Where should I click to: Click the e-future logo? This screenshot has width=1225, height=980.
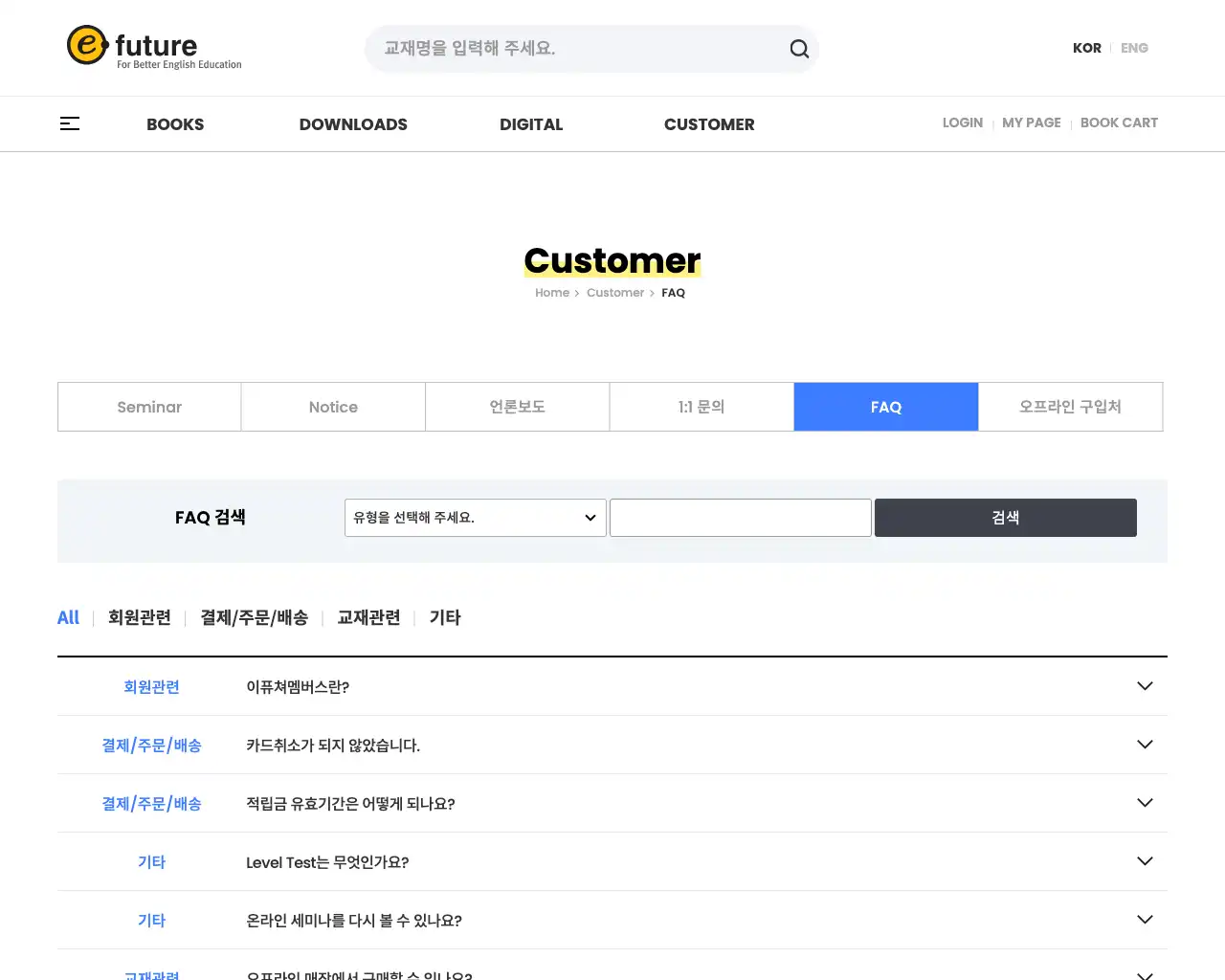(154, 47)
